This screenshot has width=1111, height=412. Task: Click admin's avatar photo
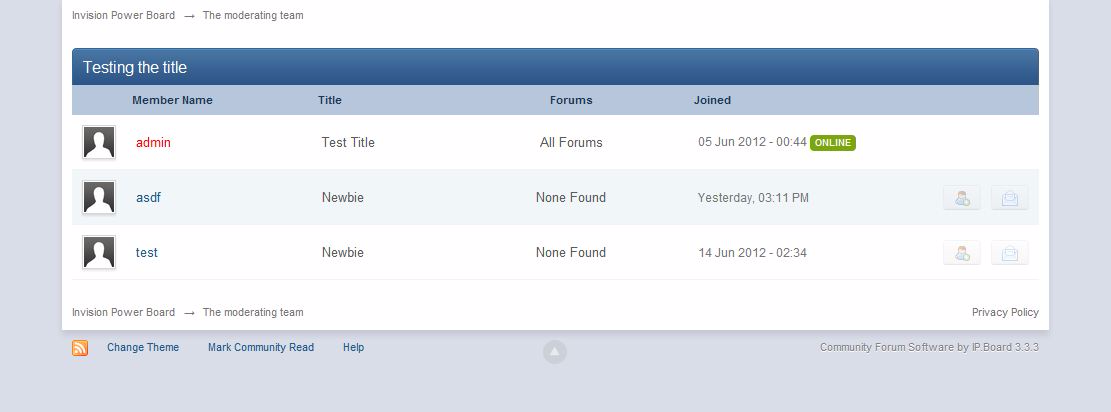click(x=99, y=143)
